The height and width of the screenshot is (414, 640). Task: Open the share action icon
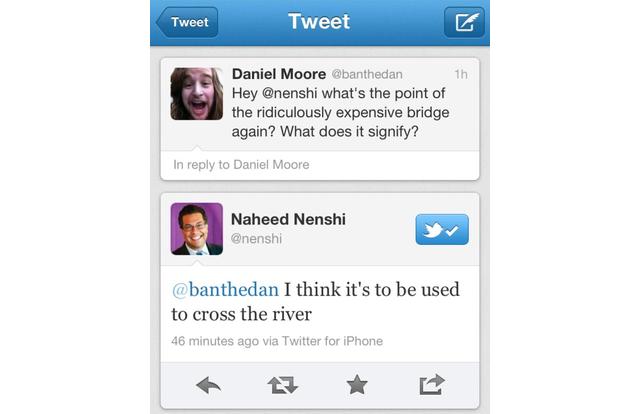click(x=432, y=385)
